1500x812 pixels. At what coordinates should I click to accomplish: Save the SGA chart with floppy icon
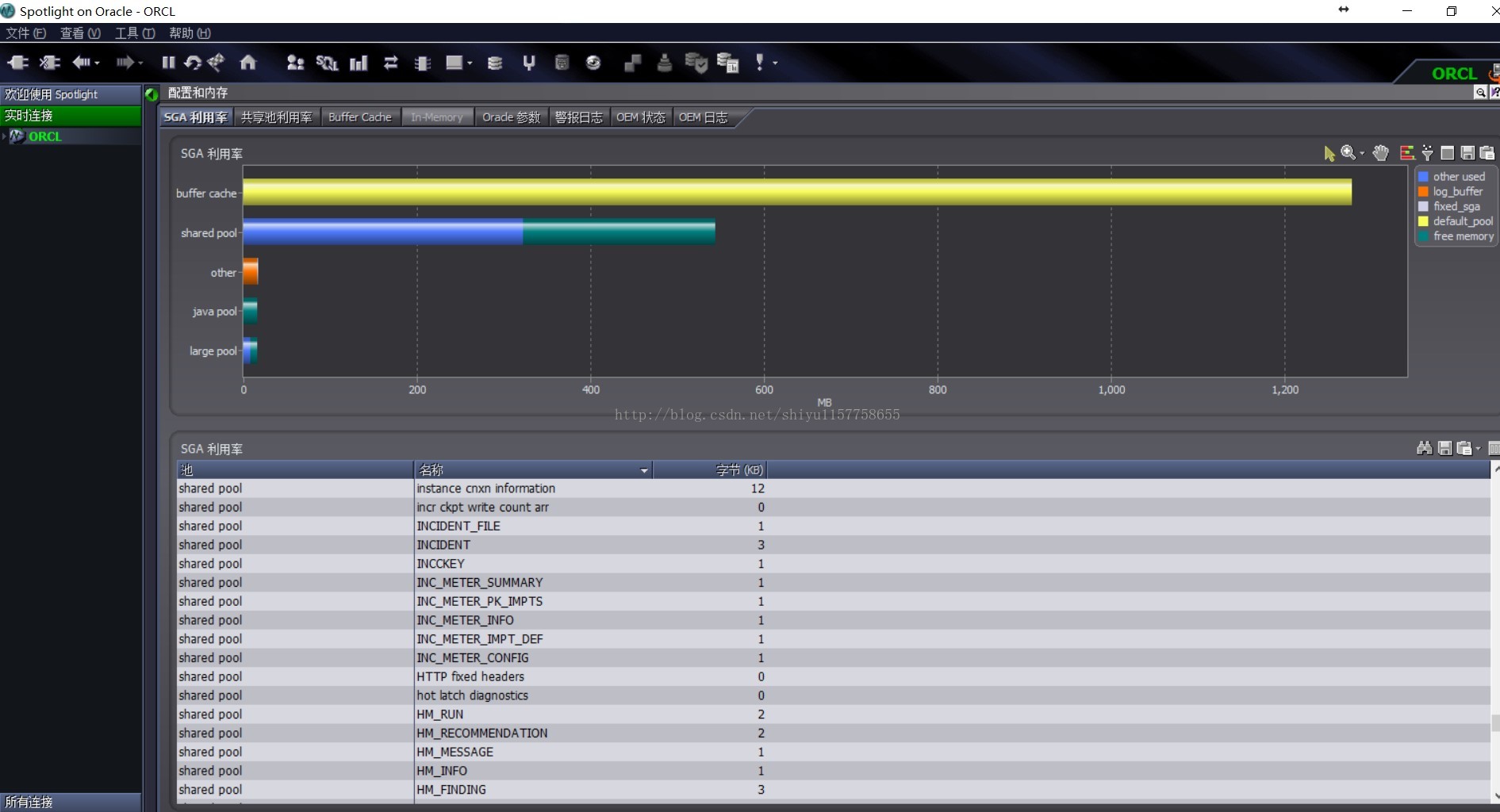(1467, 153)
